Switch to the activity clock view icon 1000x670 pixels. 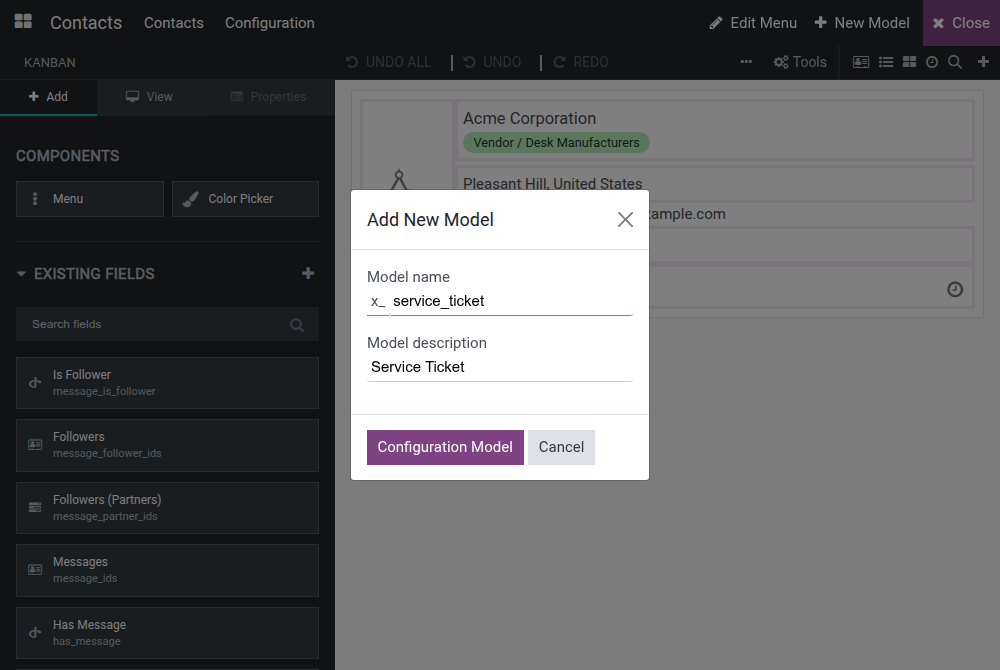coord(932,62)
